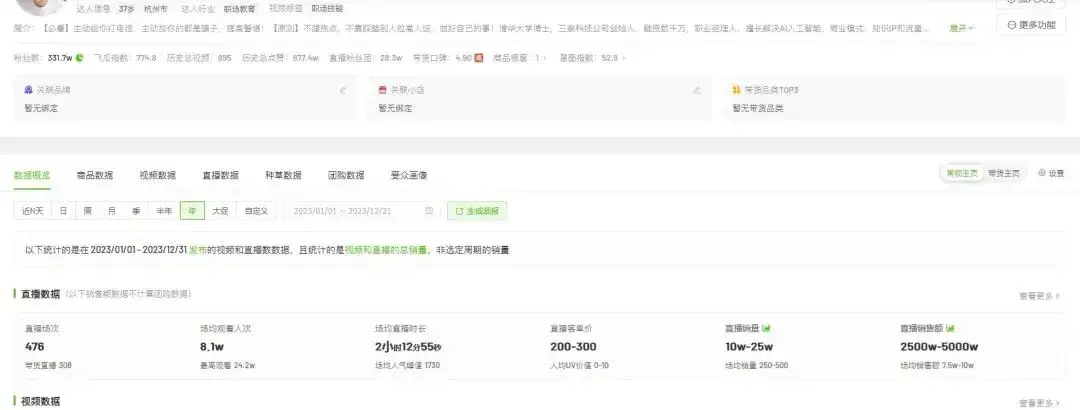This screenshot has width=1080, height=410.
Task: Select the 年 period option
Action: pos(192,211)
